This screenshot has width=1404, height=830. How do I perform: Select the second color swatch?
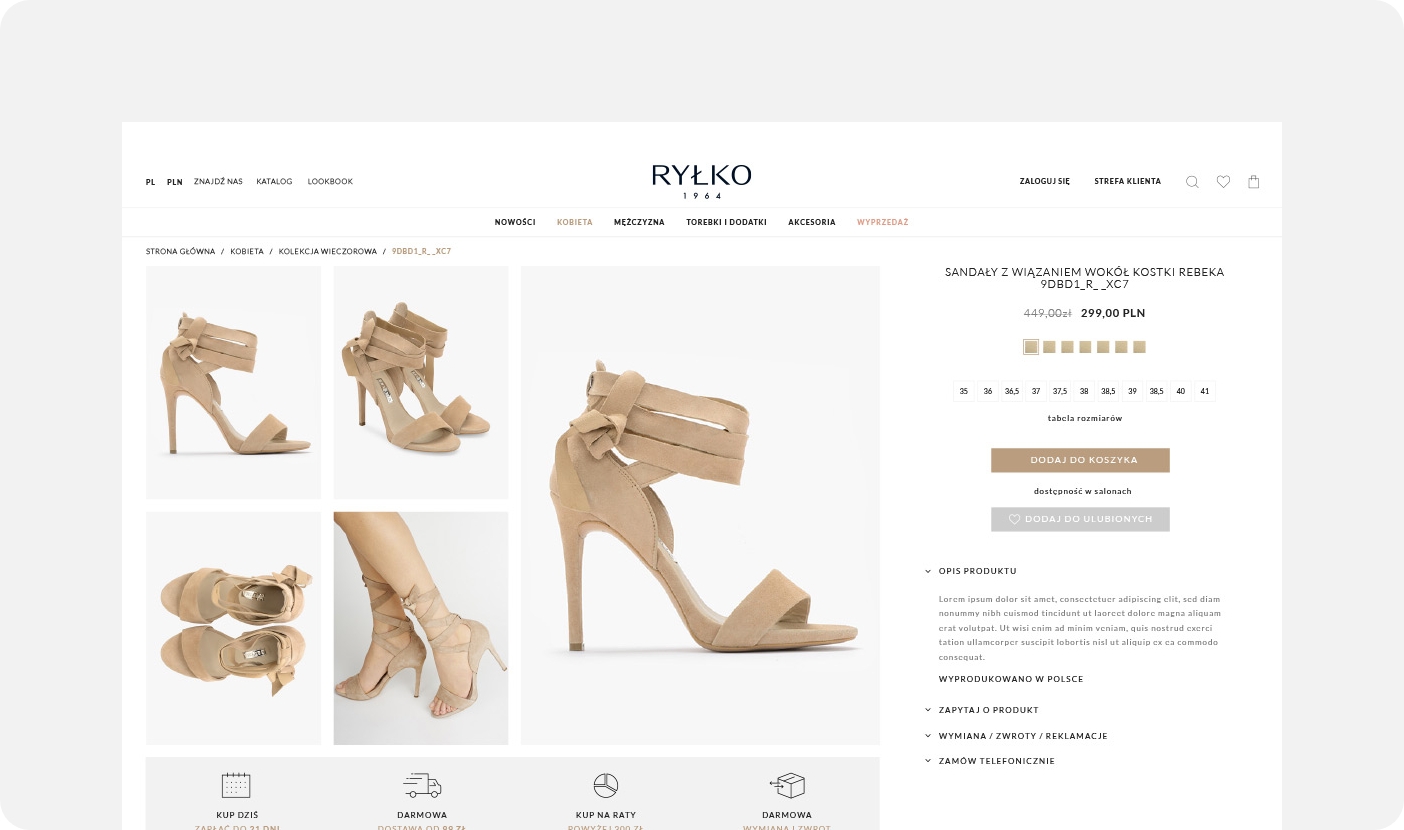[1049, 347]
